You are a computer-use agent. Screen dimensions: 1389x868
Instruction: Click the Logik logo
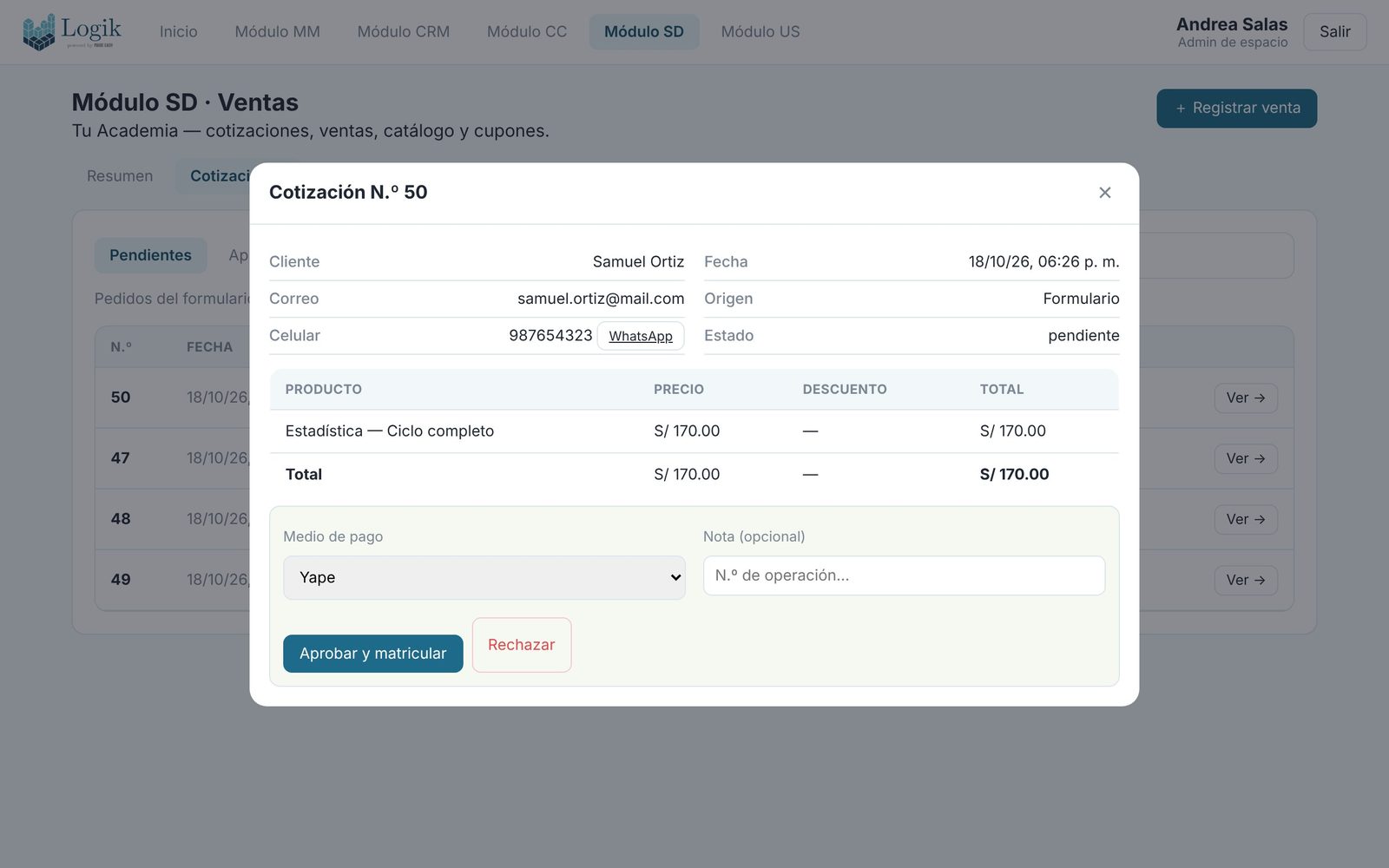(72, 31)
